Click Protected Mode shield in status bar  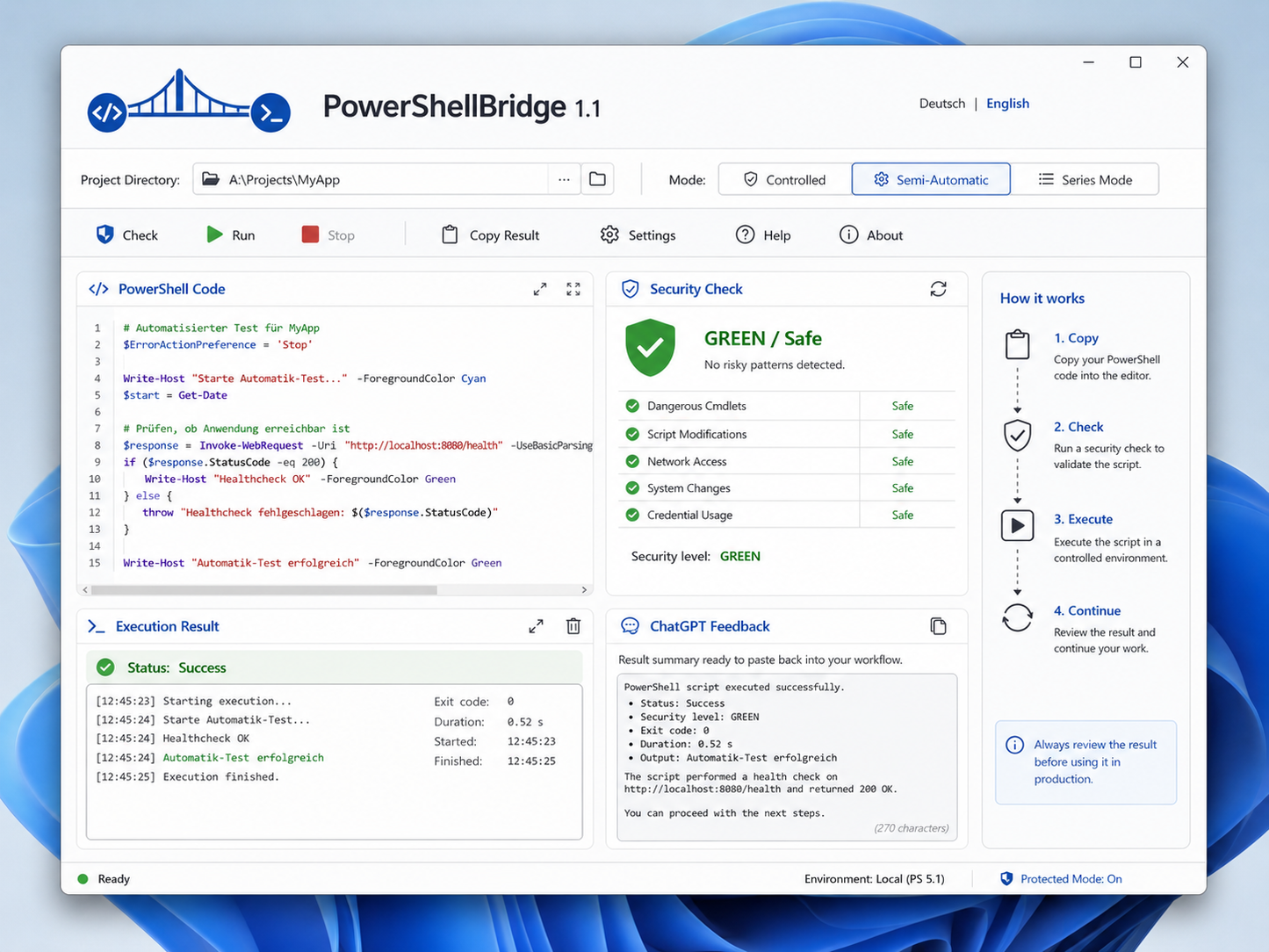tap(1006, 878)
